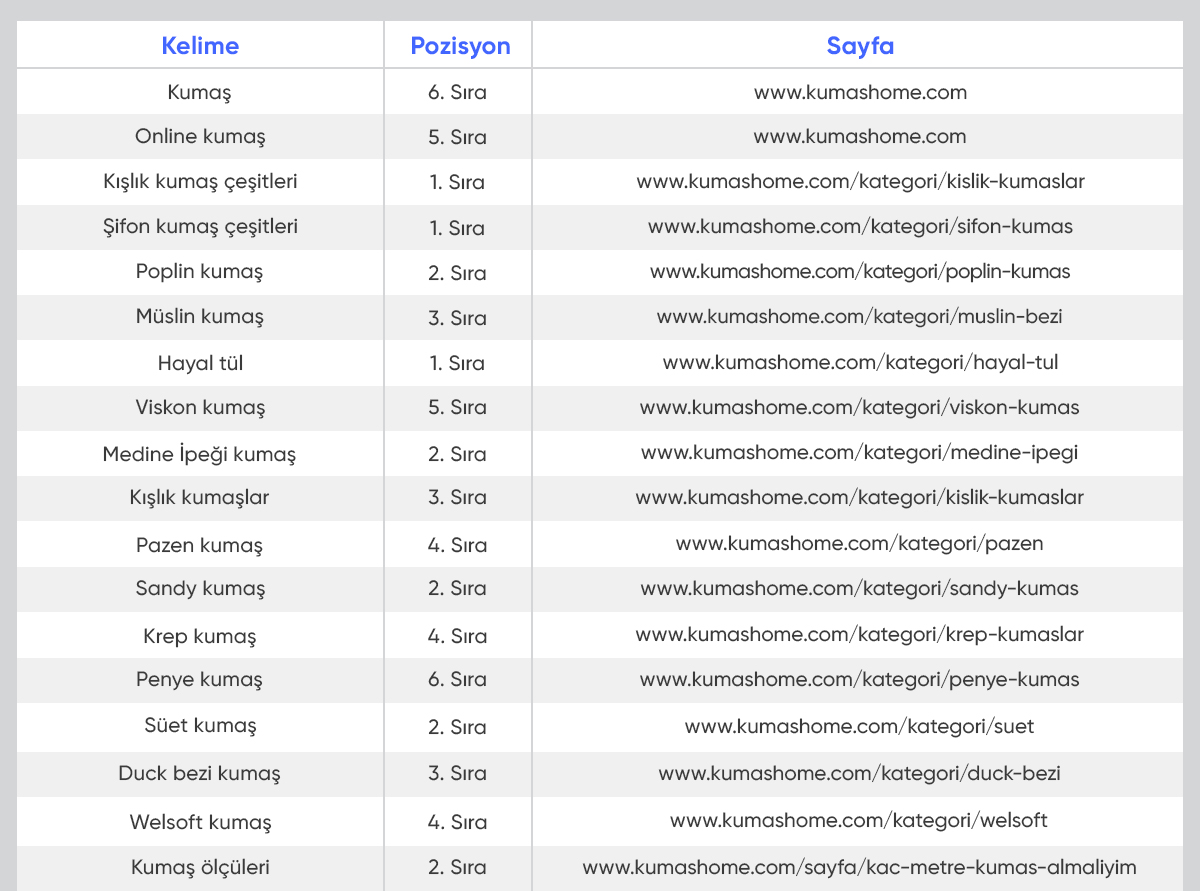This screenshot has width=1200, height=891.
Task: Open the welsoft category URL
Action: coord(860,821)
